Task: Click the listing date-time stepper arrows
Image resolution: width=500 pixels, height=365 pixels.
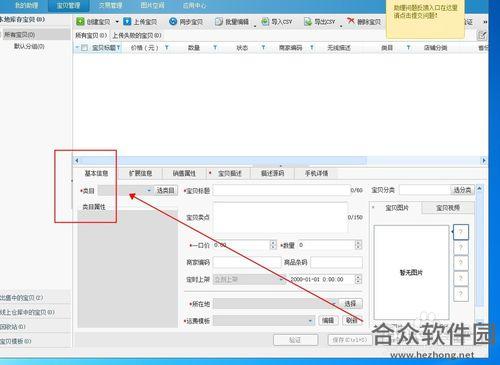Action: (358, 279)
